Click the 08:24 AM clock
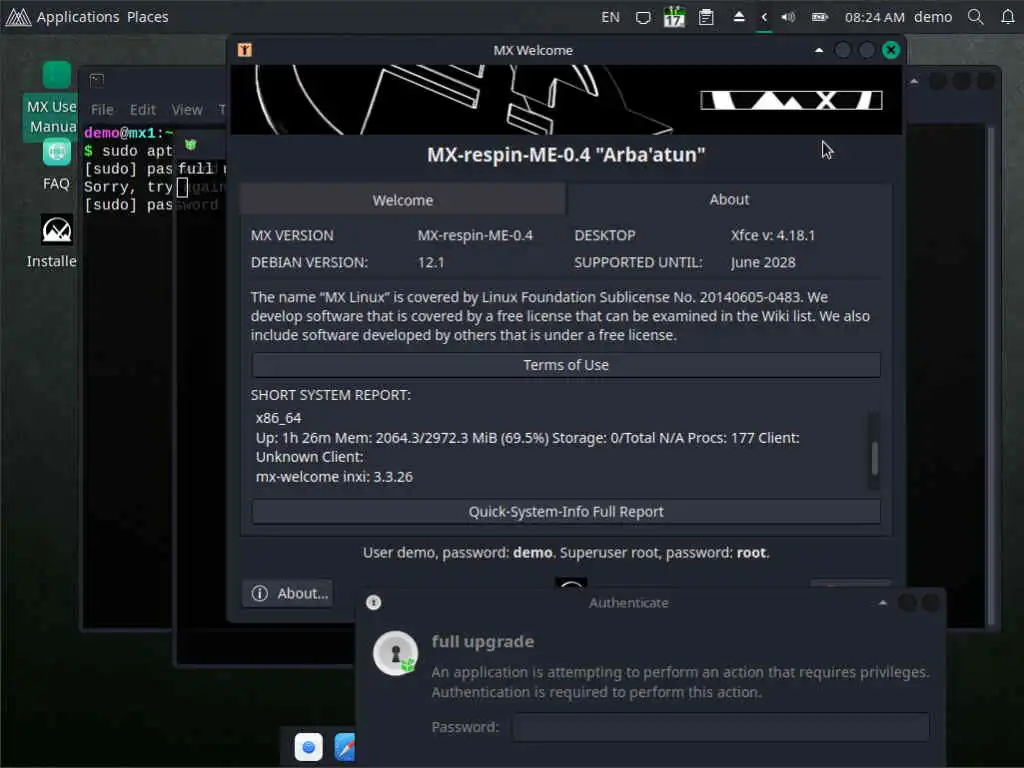1024x768 pixels. pyautogui.click(x=874, y=17)
